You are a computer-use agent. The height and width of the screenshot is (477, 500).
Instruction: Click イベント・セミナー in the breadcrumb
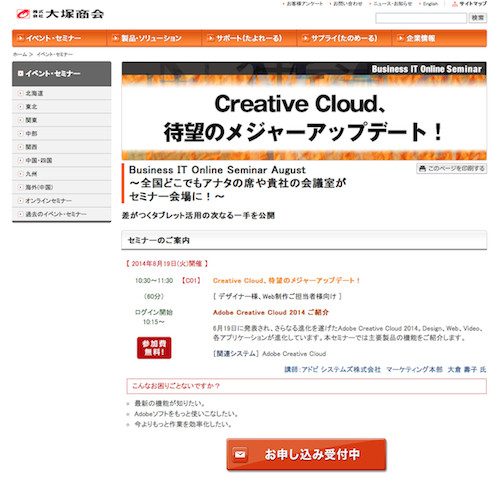[x=54, y=54]
